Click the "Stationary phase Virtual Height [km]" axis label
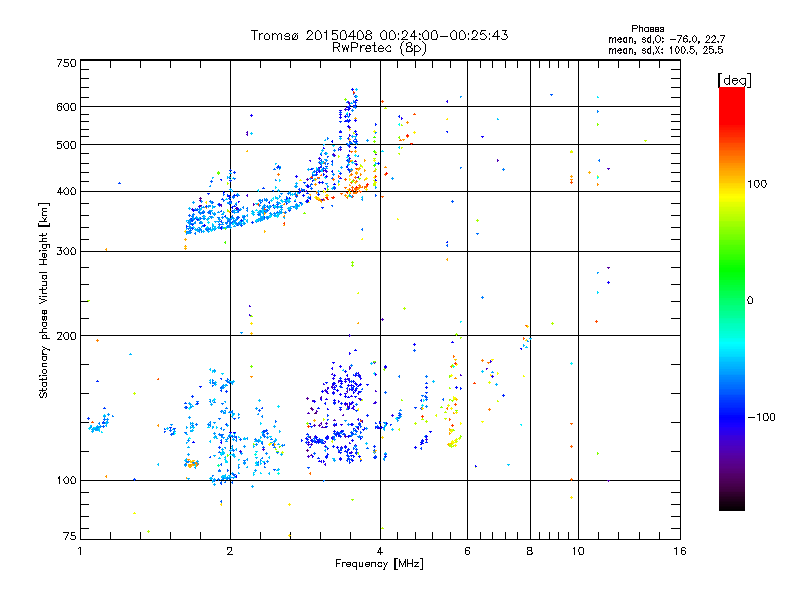The width and height of the screenshot is (800, 600). click(44, 300)
